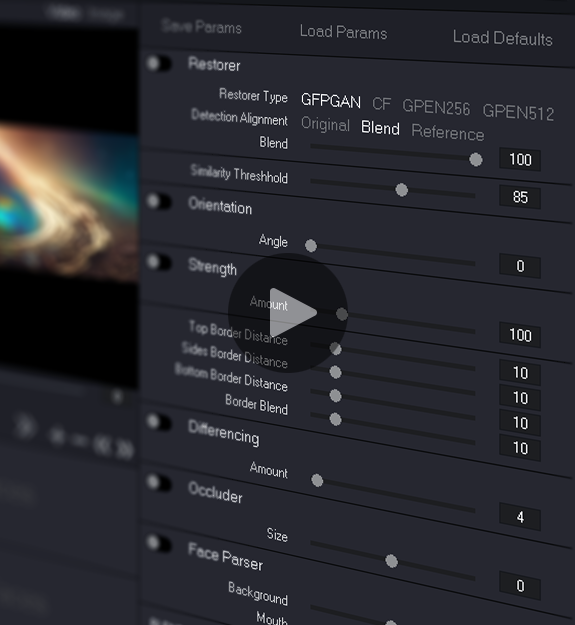The width and height of the screenshot is (575, 625).
Task: Set detection alignment to Original
Action: point(325,124)
